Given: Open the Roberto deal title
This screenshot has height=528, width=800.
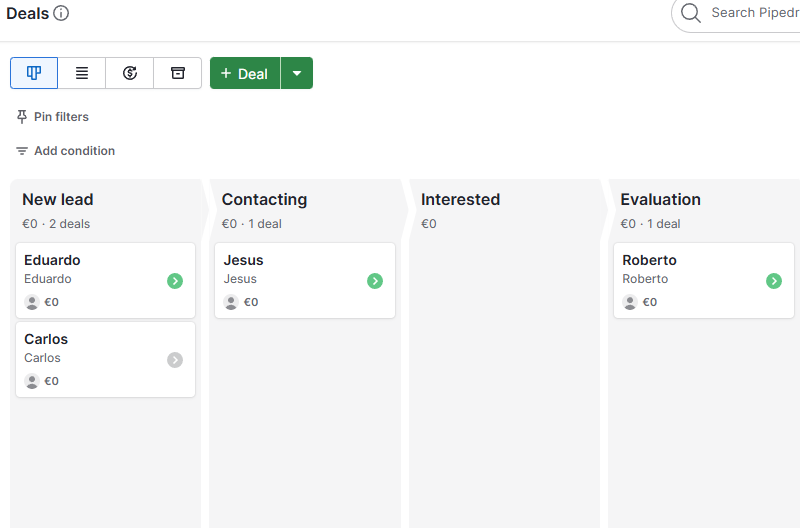Looking at the screenshot, I should 649,260.
